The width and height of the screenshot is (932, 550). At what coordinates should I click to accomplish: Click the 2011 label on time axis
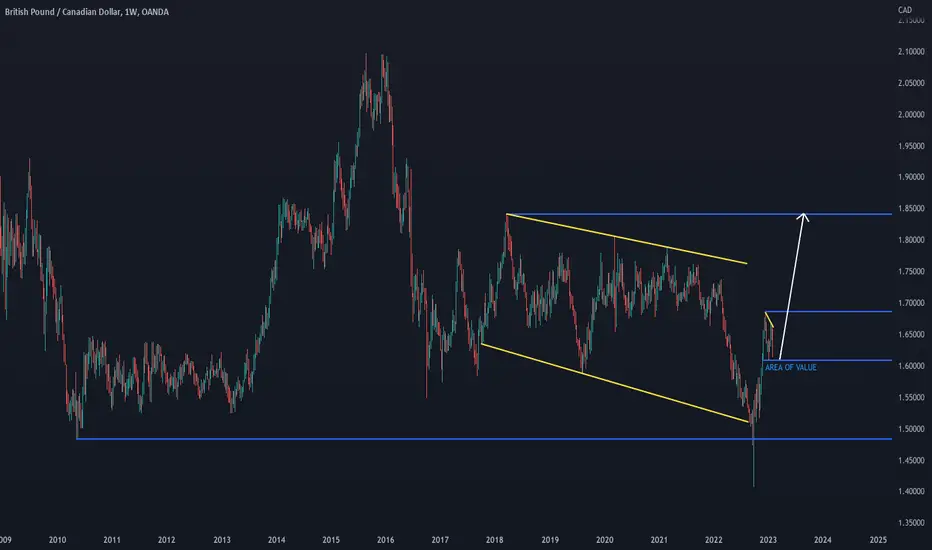coord(112,540)
